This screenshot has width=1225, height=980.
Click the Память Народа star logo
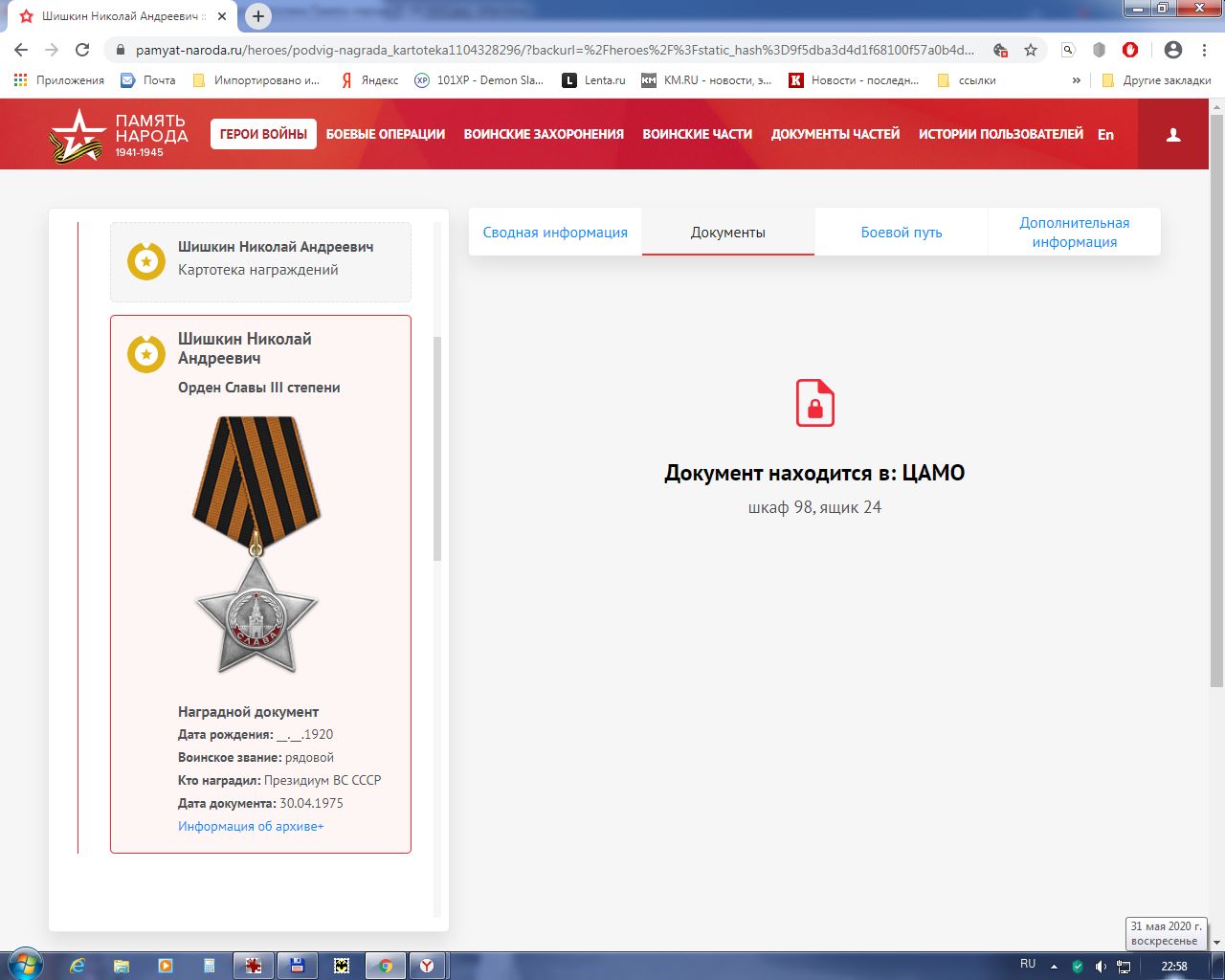point(77,135)
